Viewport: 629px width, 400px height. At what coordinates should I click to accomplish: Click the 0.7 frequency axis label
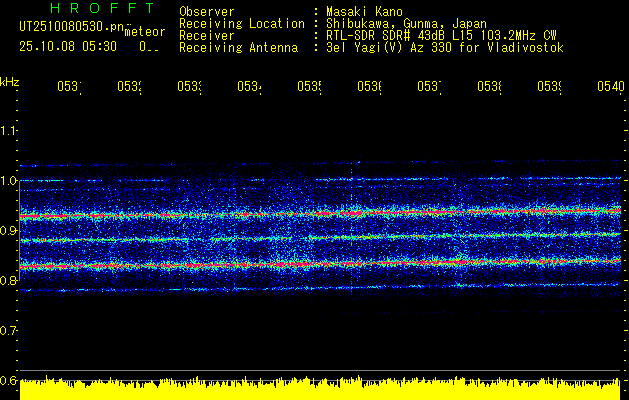point(8,331)
